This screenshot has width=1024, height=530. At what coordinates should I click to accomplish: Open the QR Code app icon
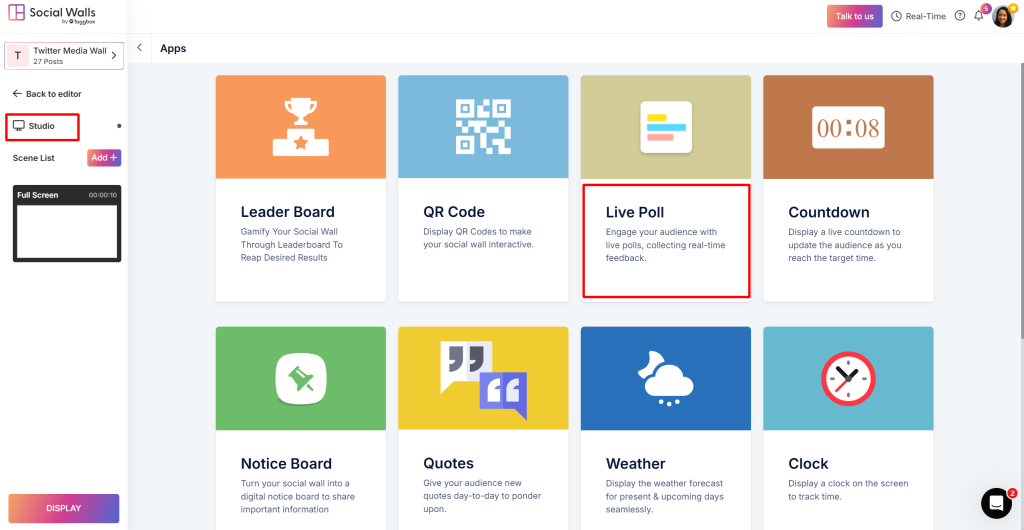coord(483,127)
